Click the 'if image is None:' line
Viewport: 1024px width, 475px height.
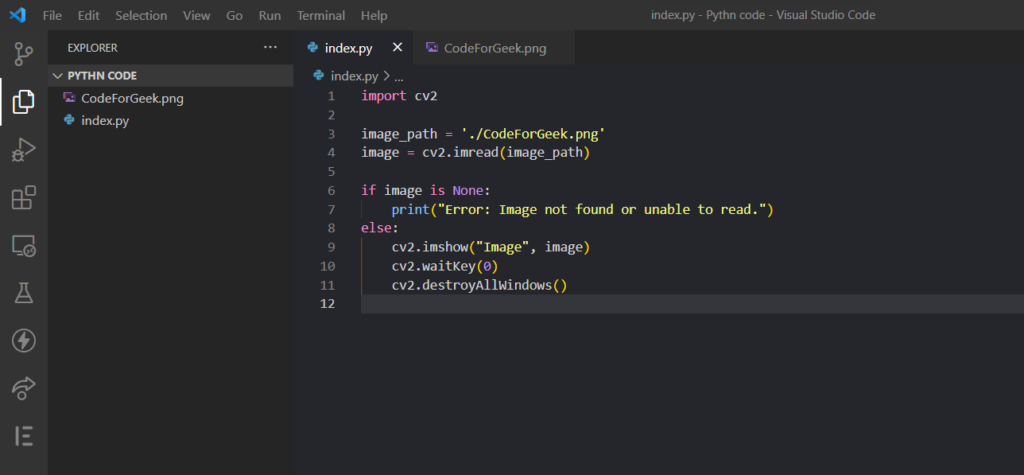pos(425,191)
